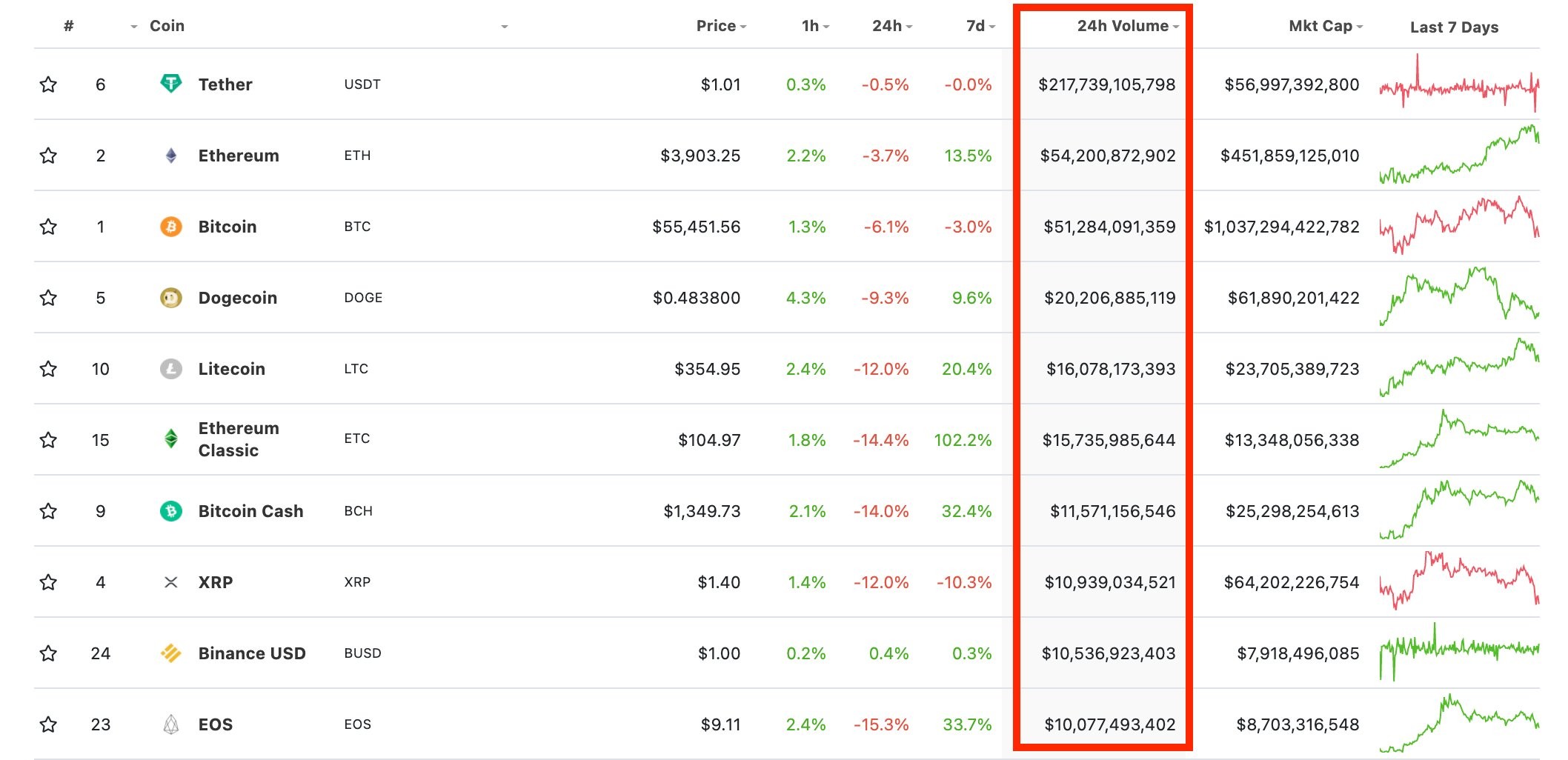
Task: Open the Bitcoin 7-day sparkline chart
Action: click(1459, 225)
